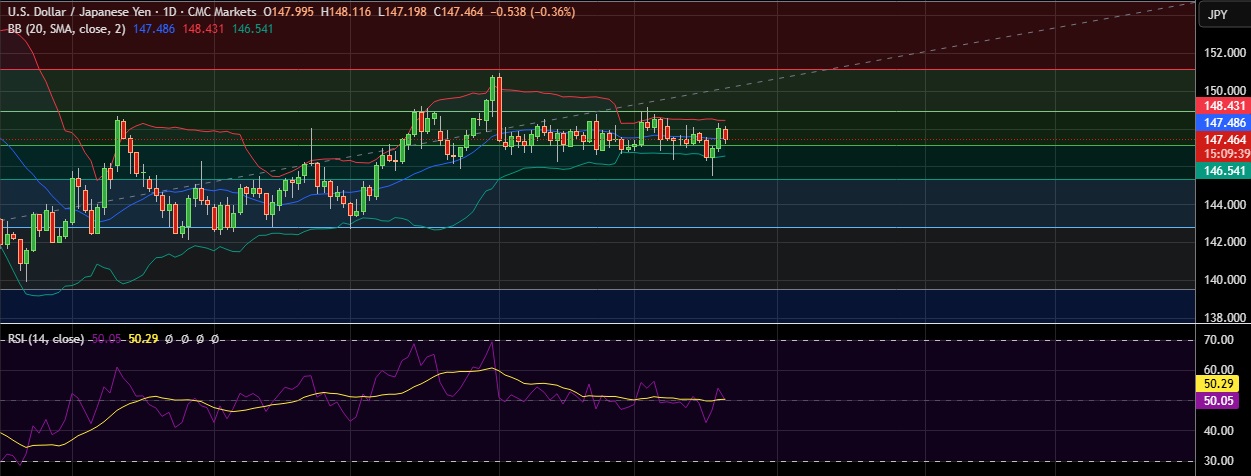This screenshot has width=1251, height=476.
Task: Select the RSI (14, close) indicator legend
Action: coord(45,339)
